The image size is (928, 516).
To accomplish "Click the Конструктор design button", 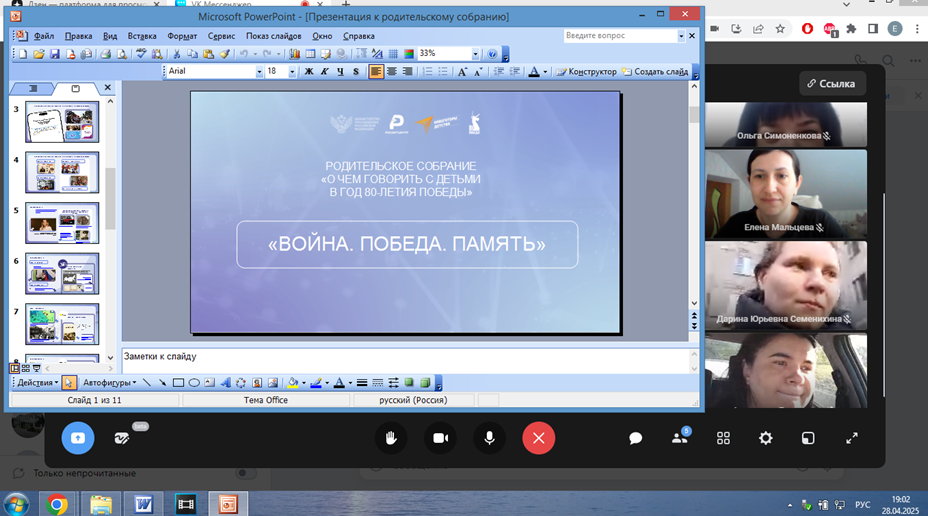I will click(587, 72).
